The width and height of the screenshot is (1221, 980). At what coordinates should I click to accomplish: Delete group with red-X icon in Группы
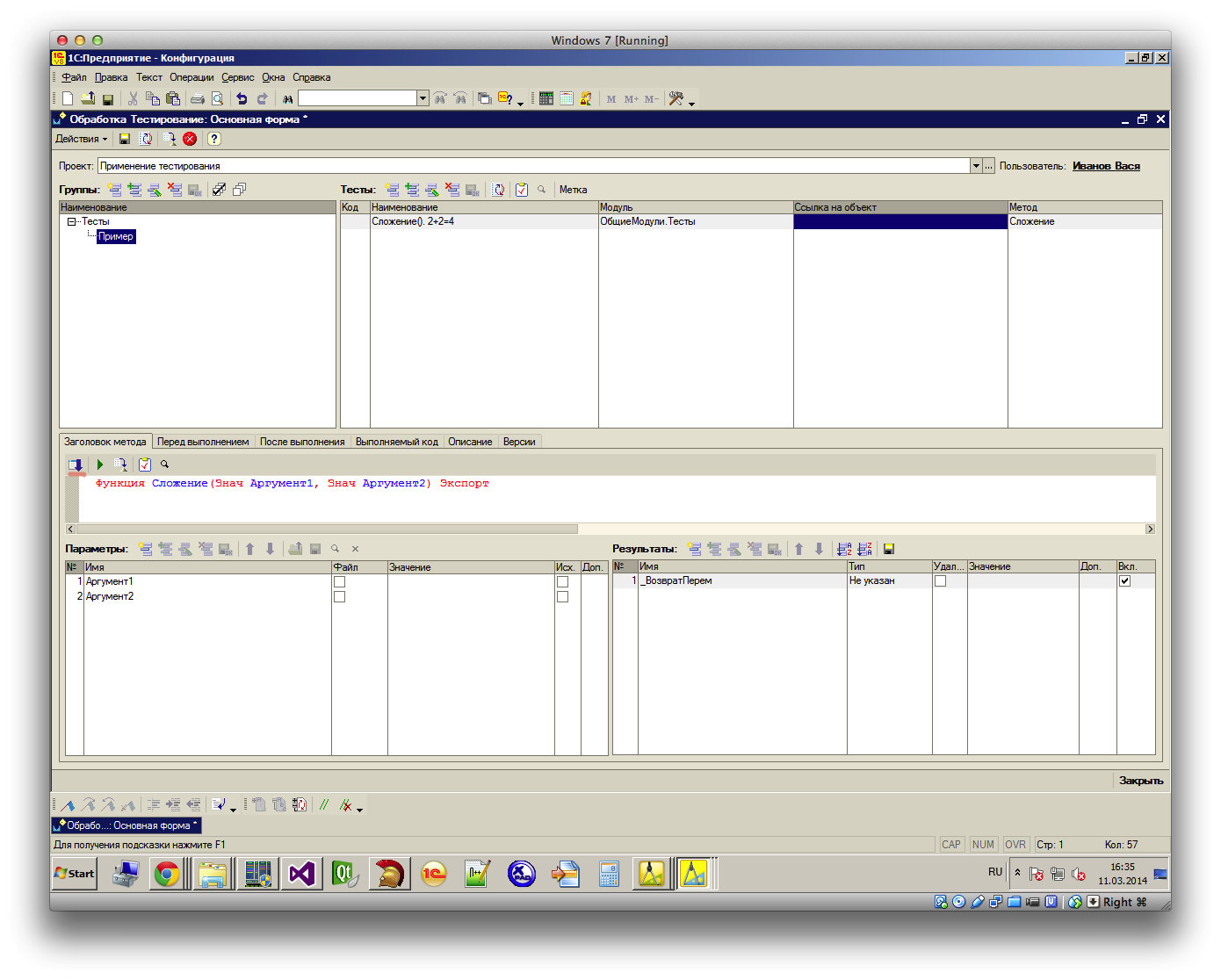175,190
